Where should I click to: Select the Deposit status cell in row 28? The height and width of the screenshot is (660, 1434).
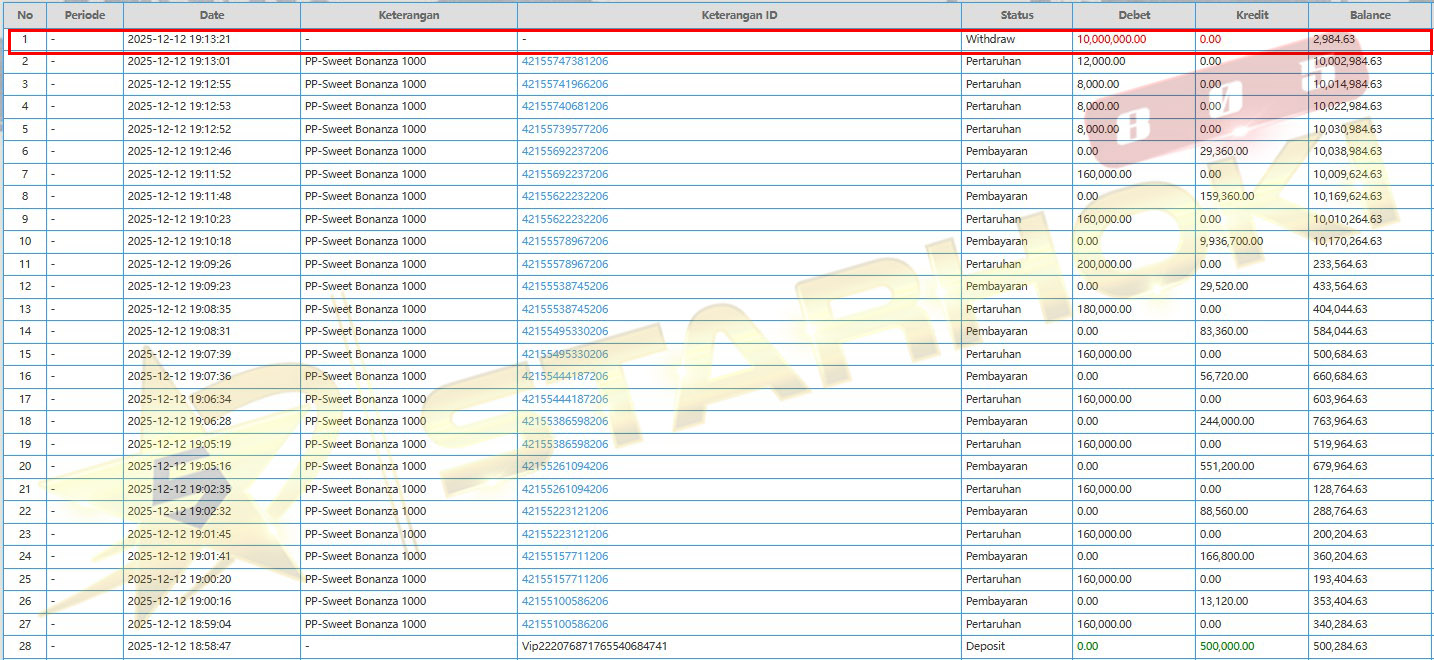point(985,647)
